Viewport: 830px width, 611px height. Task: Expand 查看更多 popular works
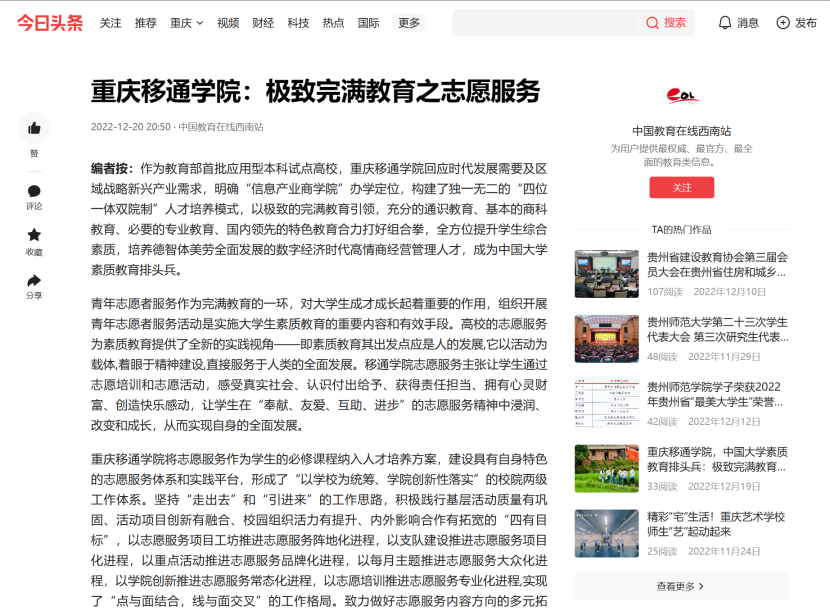[681, 586]
